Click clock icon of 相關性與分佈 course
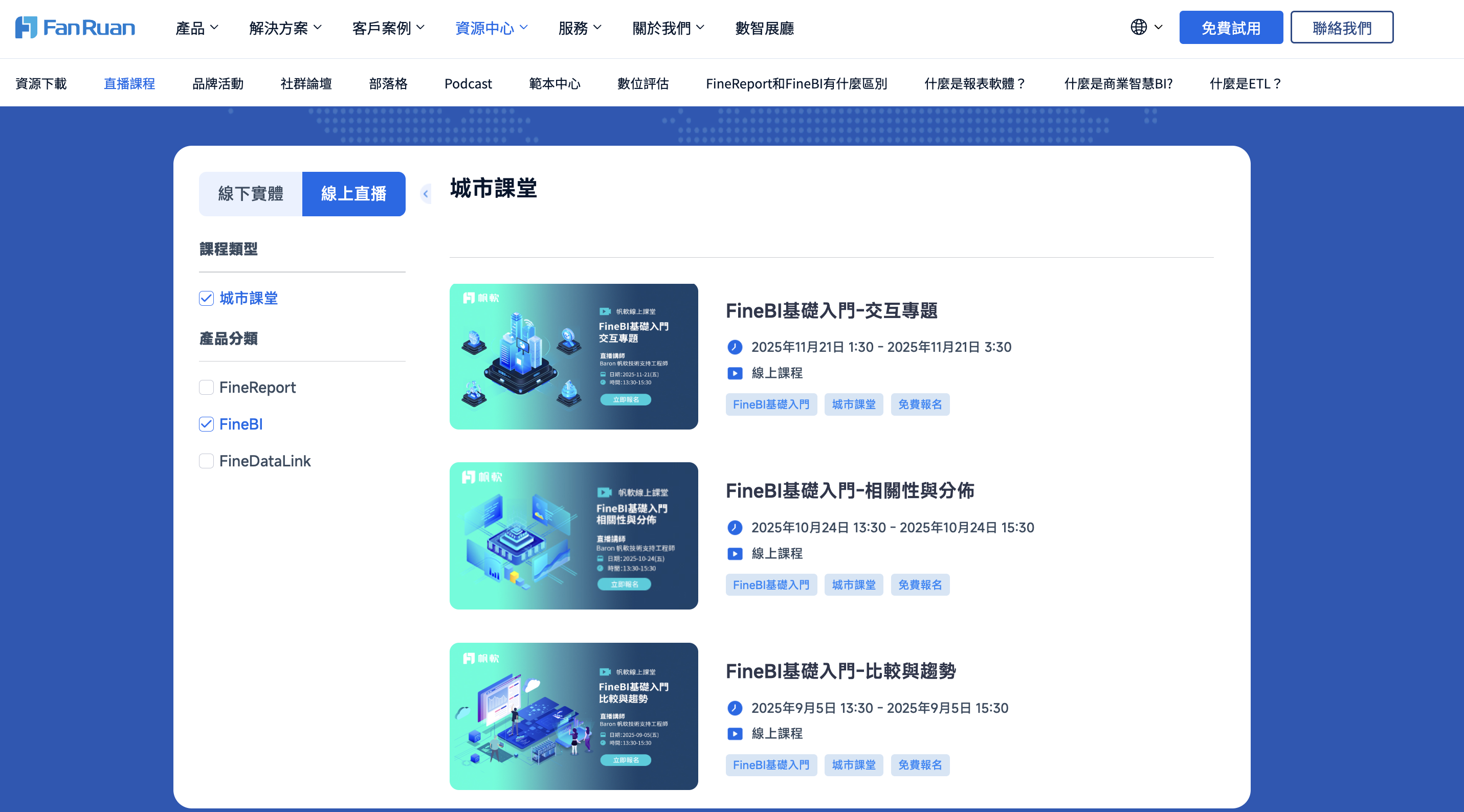 coord(735,527)
